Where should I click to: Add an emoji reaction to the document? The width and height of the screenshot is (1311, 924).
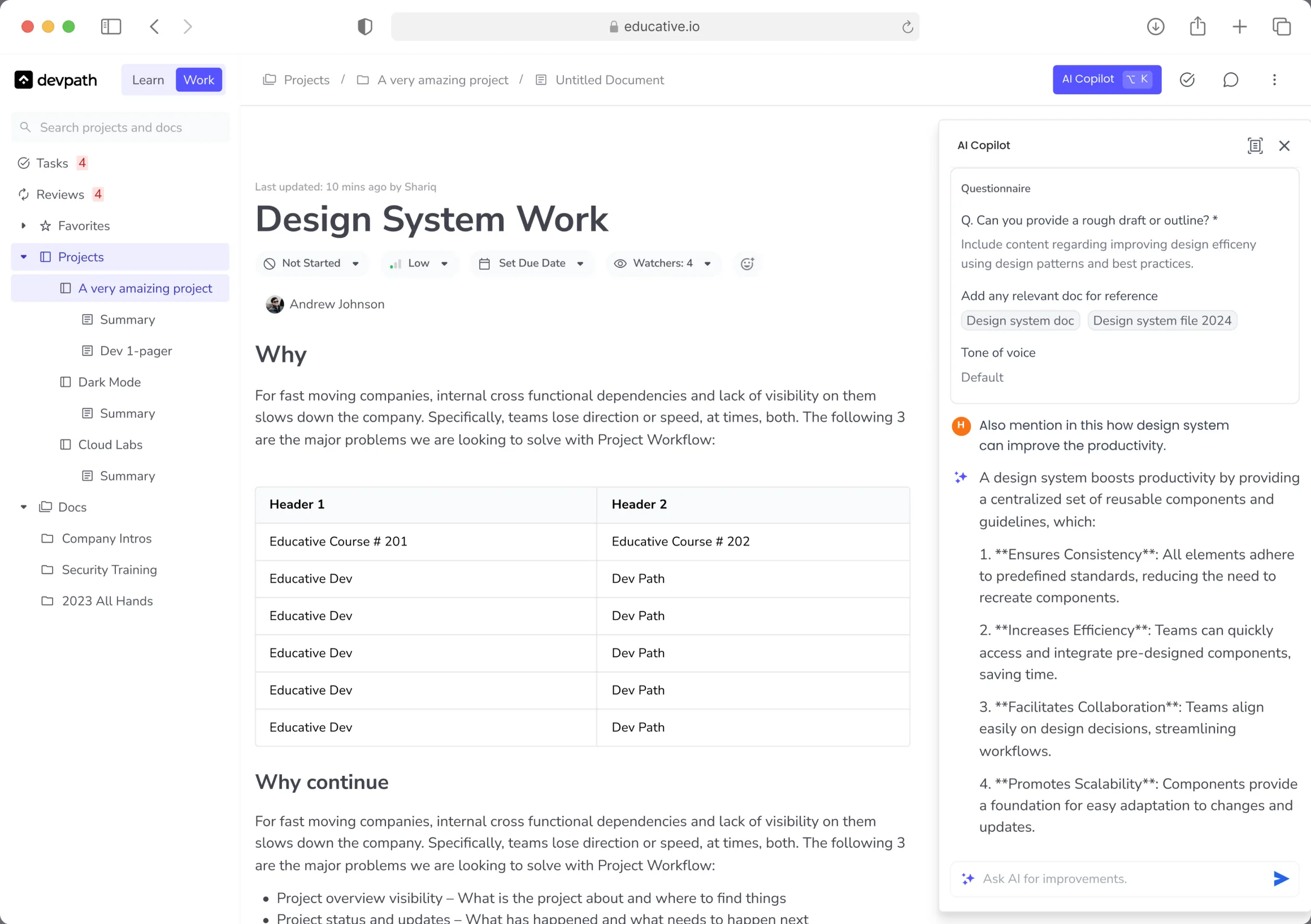[x=747, y=263]
